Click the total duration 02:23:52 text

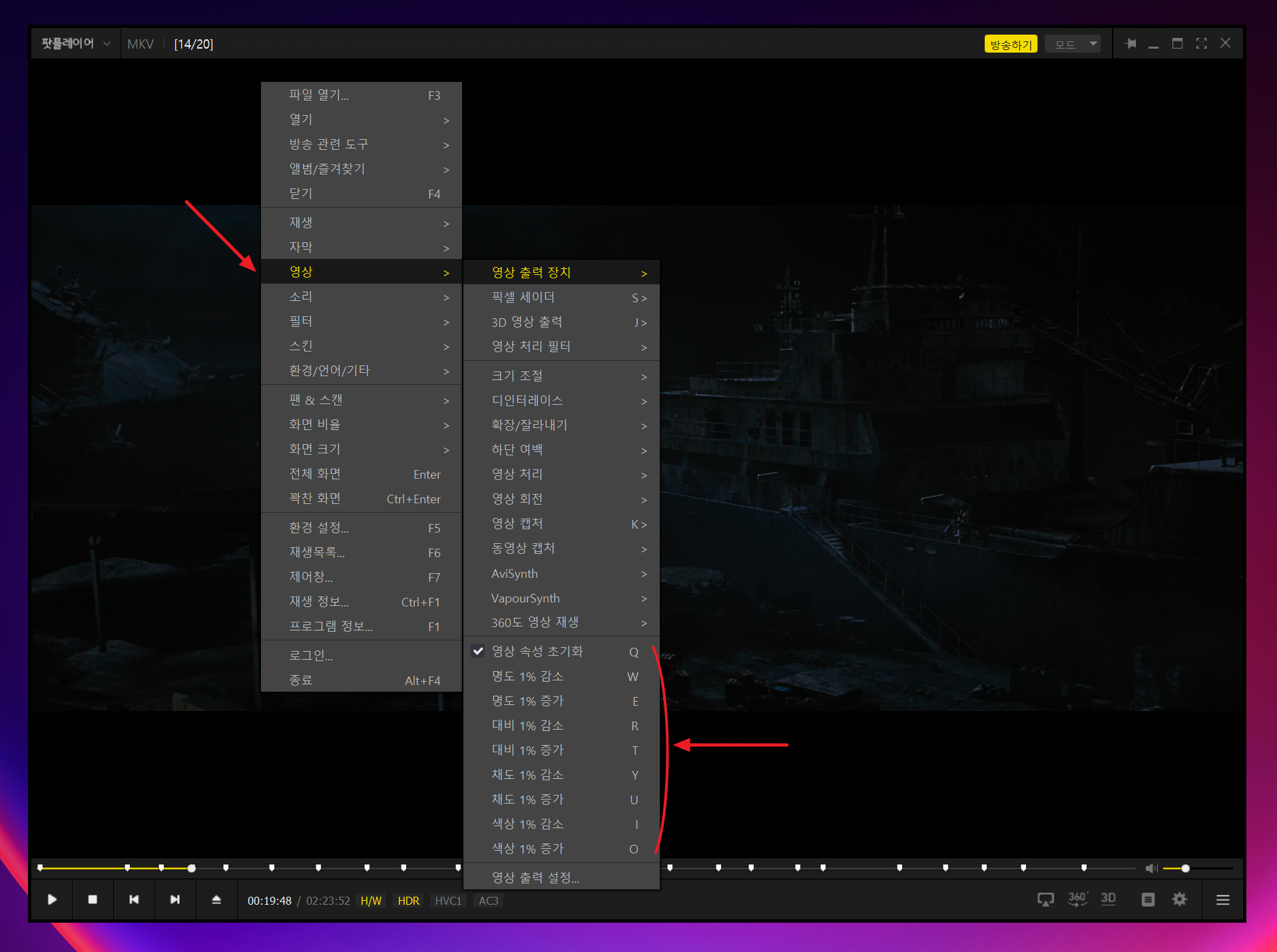(328, 901)
